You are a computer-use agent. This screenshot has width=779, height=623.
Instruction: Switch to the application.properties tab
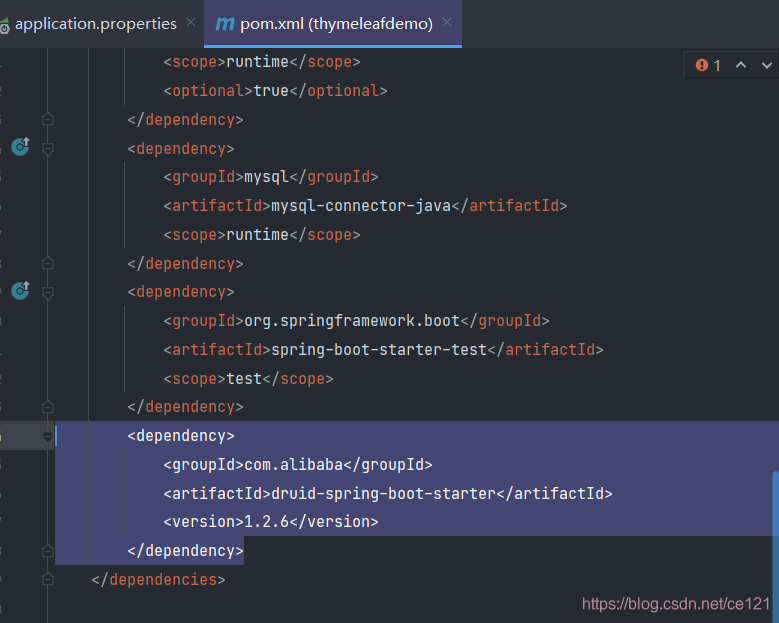coord(95,23)
